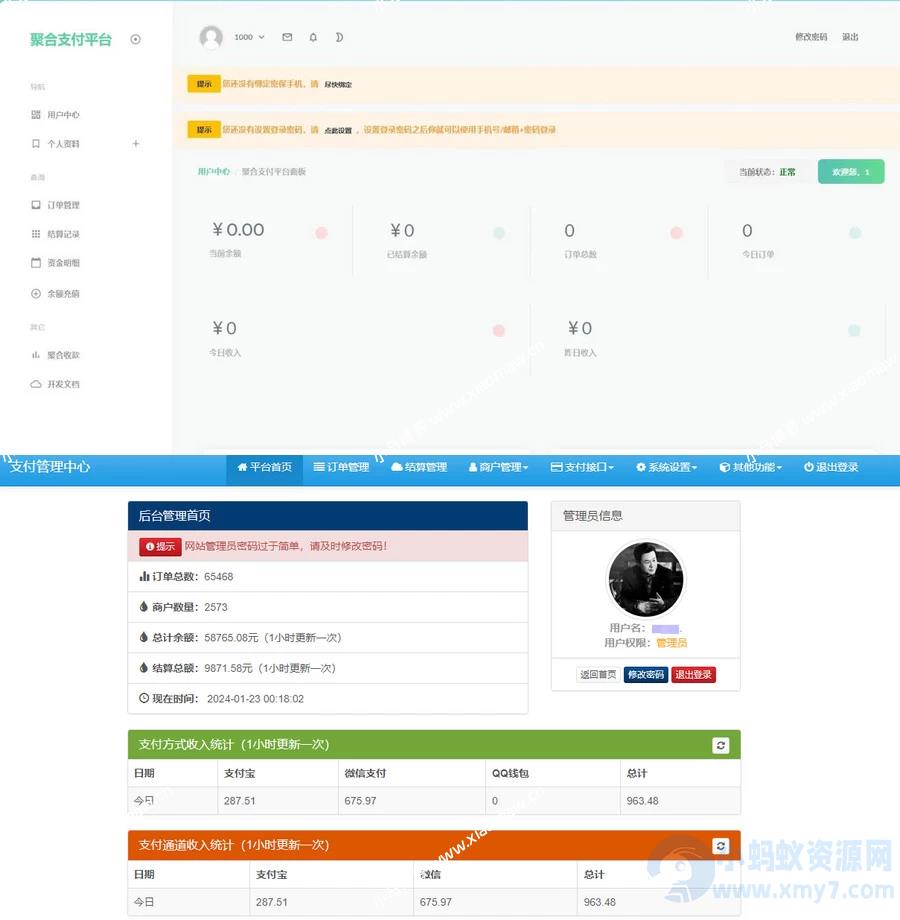Expand 系统设置 dropdown in admin navbar
The height and width of the screenshot is (920, 900).
click(666, 467)
